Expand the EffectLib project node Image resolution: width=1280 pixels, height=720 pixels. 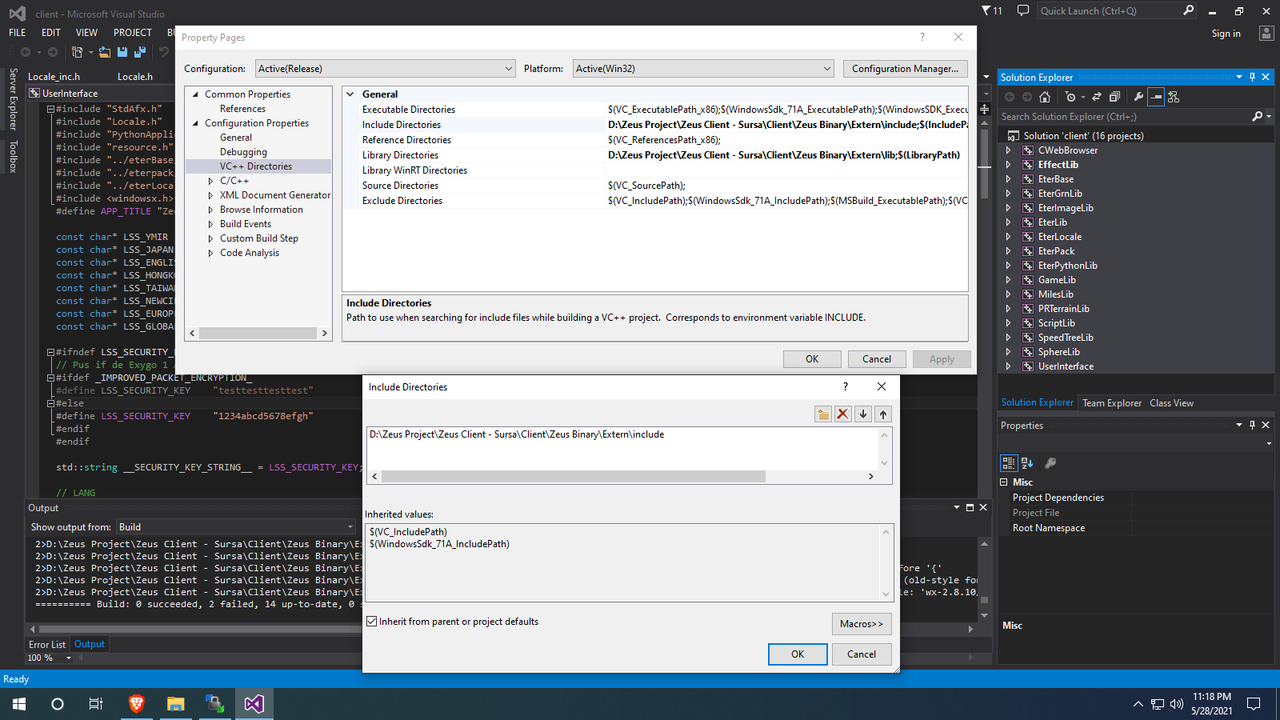point(1009,165)
